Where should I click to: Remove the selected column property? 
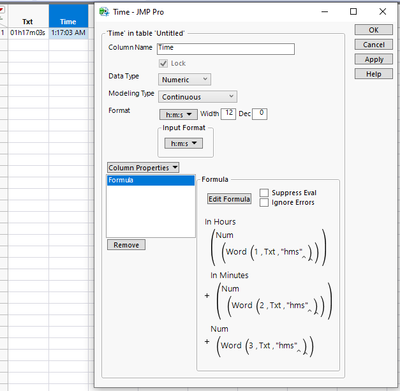[x=126, y=245]
